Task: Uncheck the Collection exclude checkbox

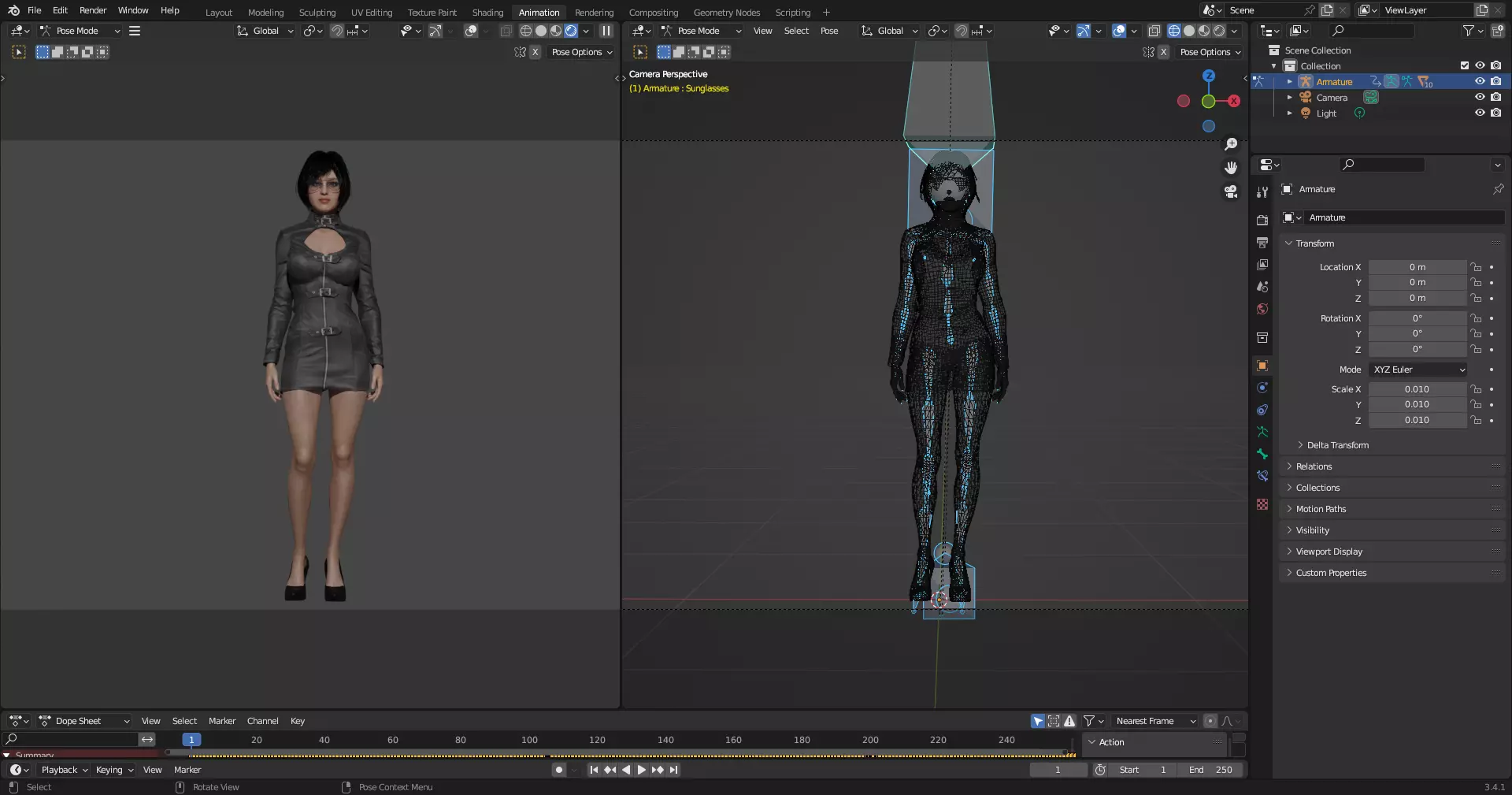Action: [1465, 65]
